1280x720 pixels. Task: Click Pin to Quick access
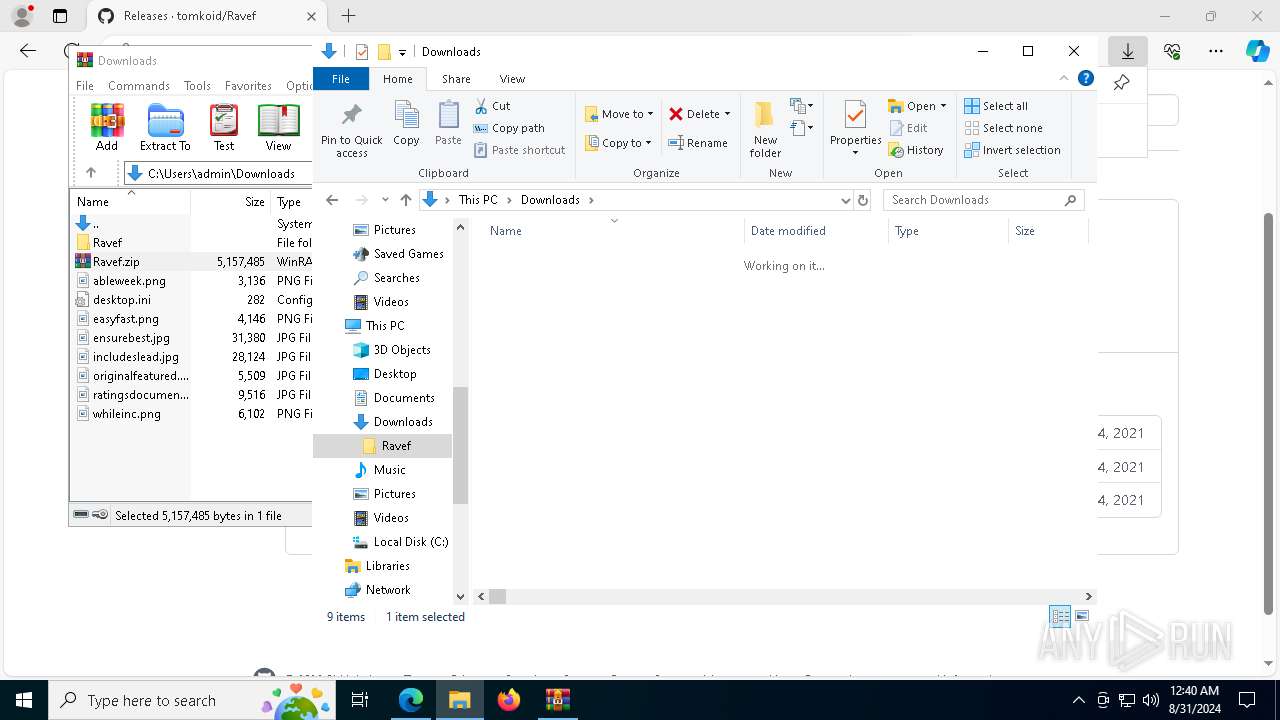coord(351,129)
